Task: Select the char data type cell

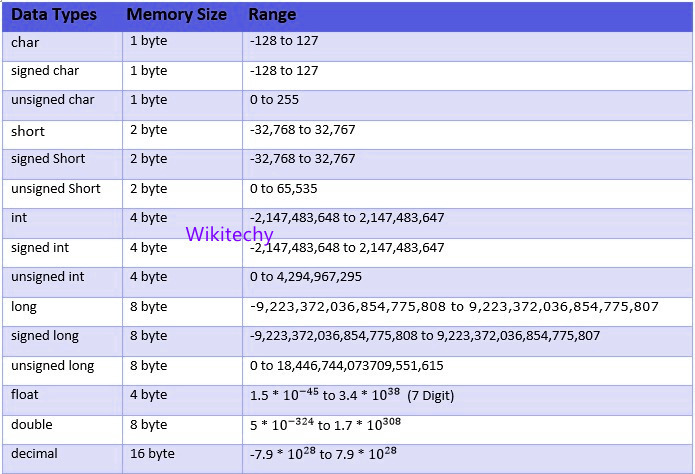Action: [x=26, y=43]
